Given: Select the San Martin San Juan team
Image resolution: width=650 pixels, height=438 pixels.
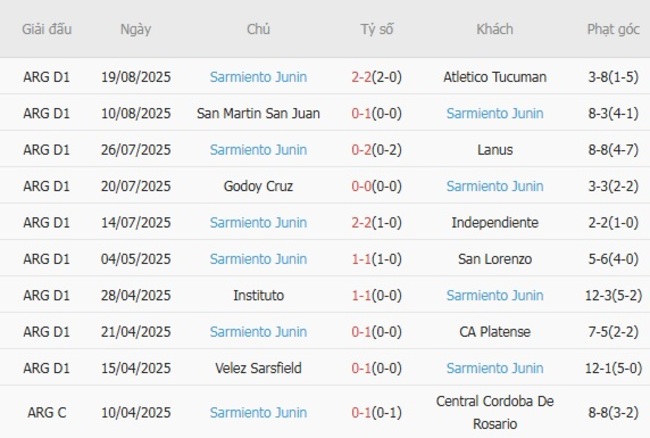Looking at the screenshot, I should pos(258,113).
